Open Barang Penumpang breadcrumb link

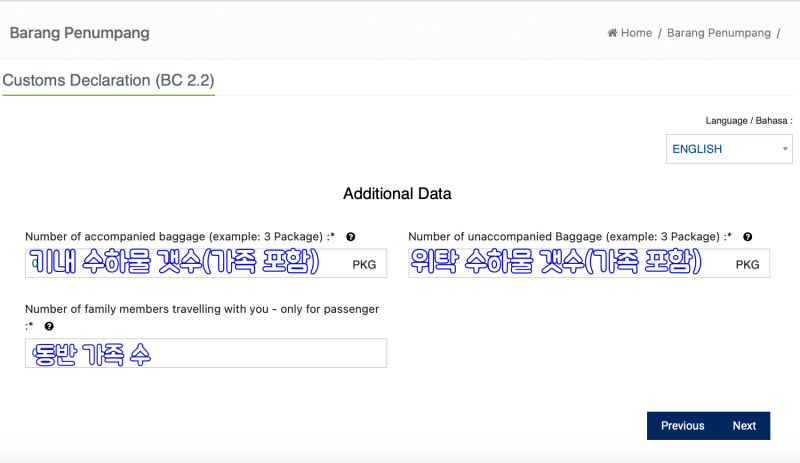tap(718, 33)
